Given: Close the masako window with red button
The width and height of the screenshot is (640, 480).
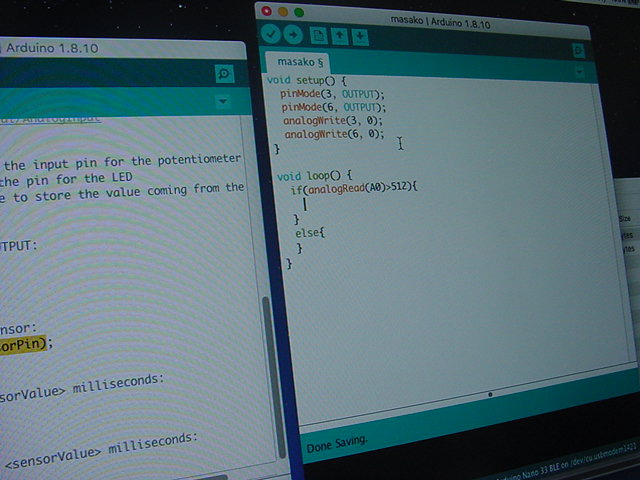Looking at the screenshot, I should 267,11.
